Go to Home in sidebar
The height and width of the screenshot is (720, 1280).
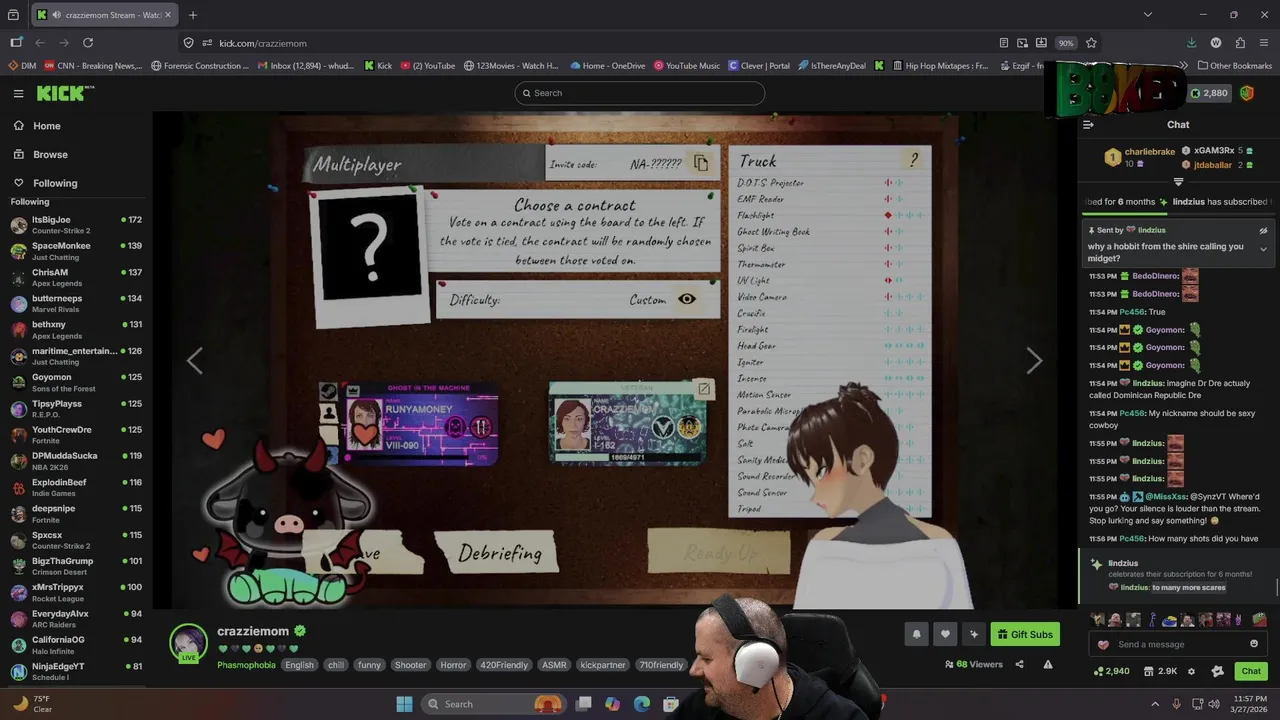tap(37, 126)
